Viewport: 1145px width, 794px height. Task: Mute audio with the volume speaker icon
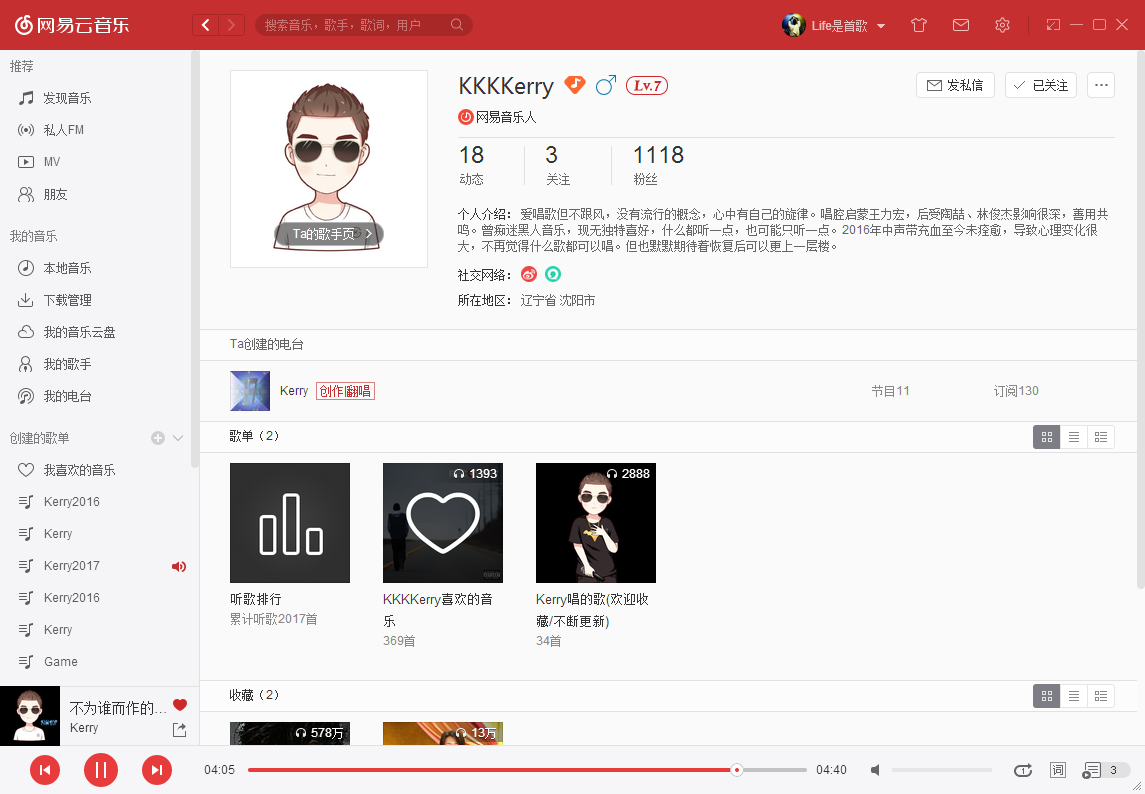tap(876, 770)
